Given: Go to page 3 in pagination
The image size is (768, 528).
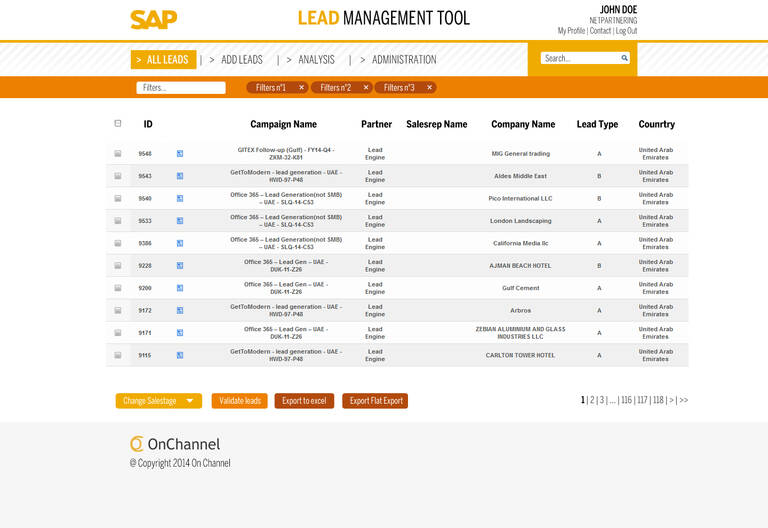Looking at the screenshot, I should 602,400.
